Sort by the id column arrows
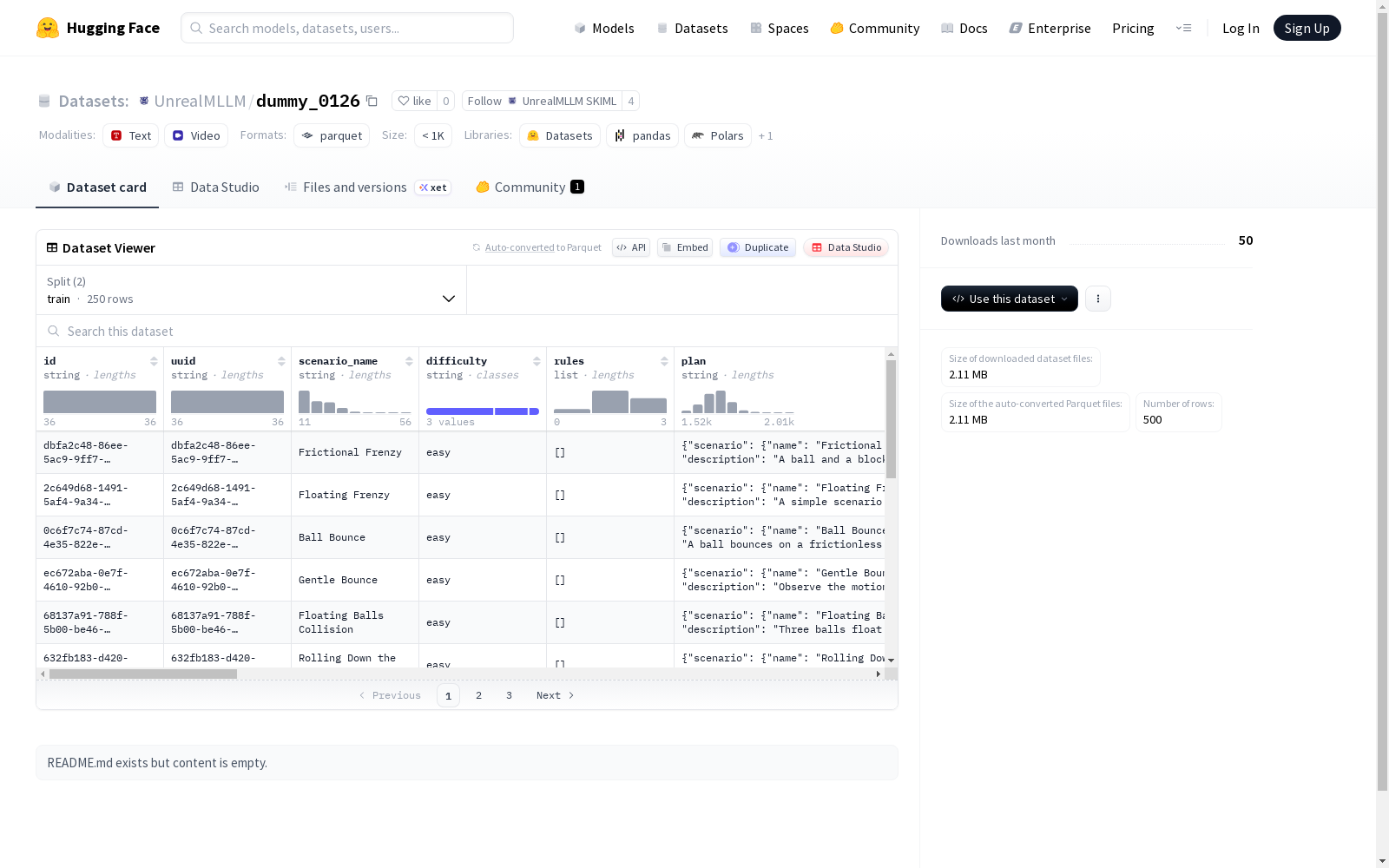The width and height of the screenshot is (1389, 868). pyautogui.click(x=154, y=361)
